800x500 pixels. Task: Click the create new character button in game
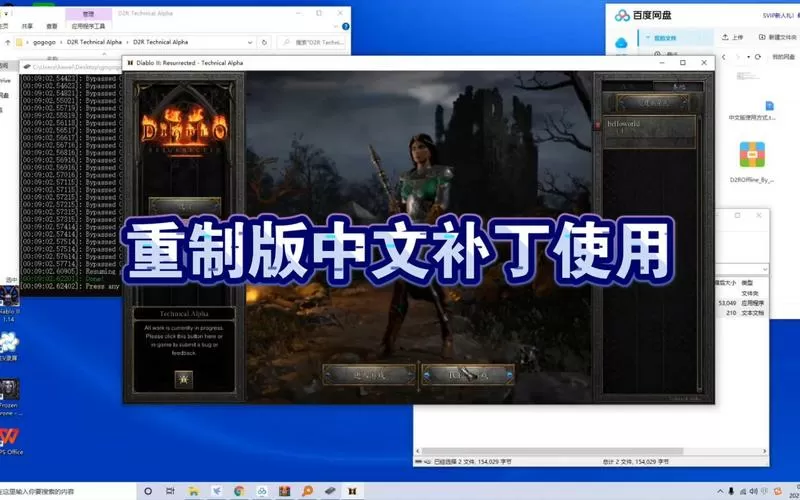[x=653, y=103]
